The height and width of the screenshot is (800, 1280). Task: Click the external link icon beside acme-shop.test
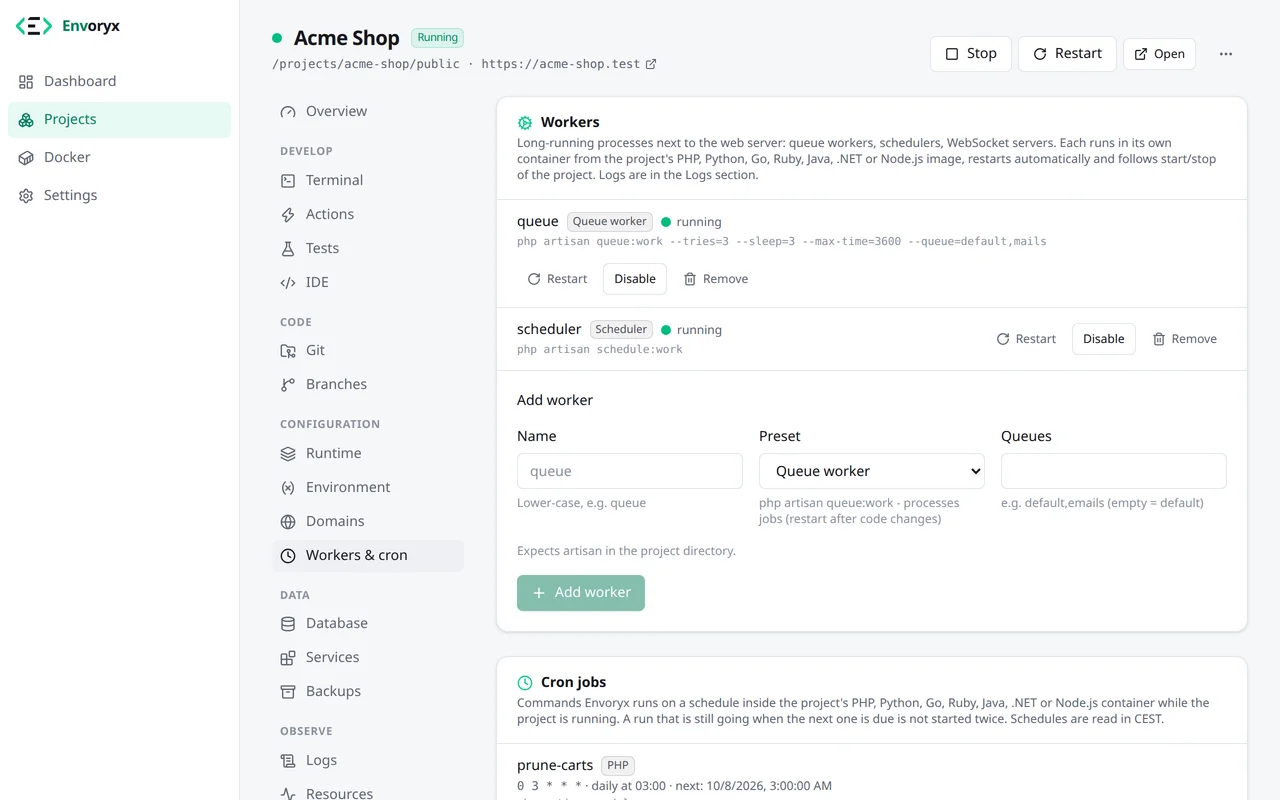[x=651, y=64]
